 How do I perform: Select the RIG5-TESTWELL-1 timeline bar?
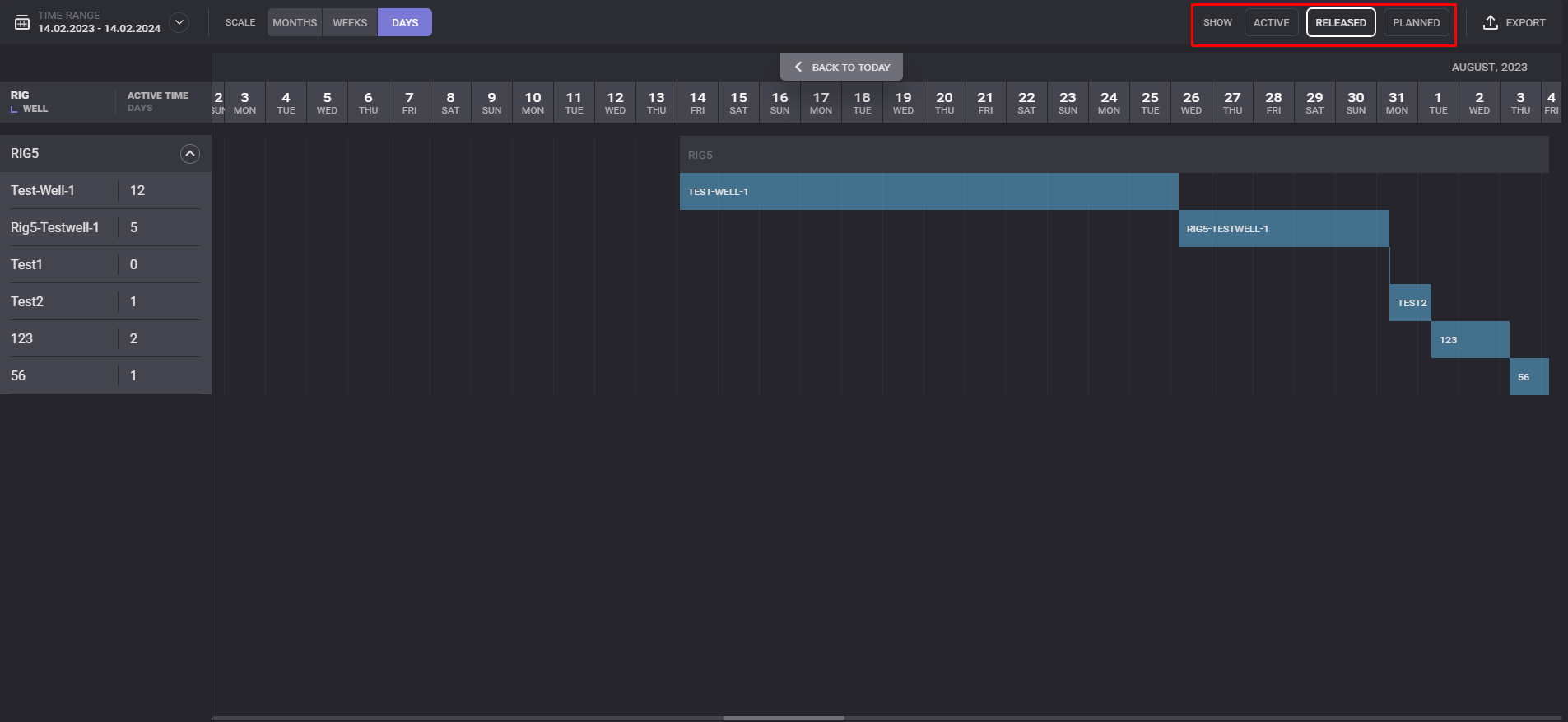[x=1283, y=229]
